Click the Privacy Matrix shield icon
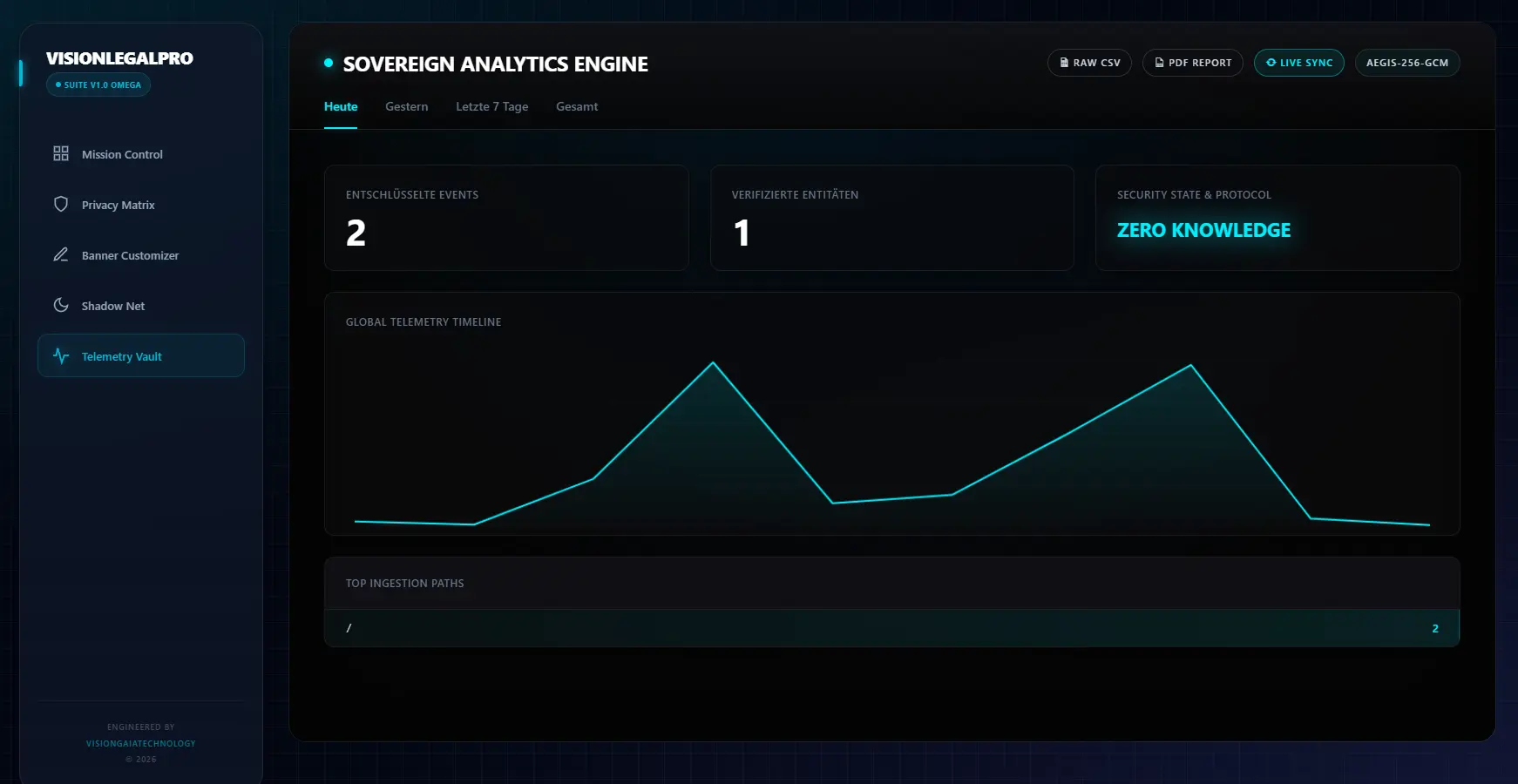The height and width of the screenshot is (784, 1518). (61, 204)
